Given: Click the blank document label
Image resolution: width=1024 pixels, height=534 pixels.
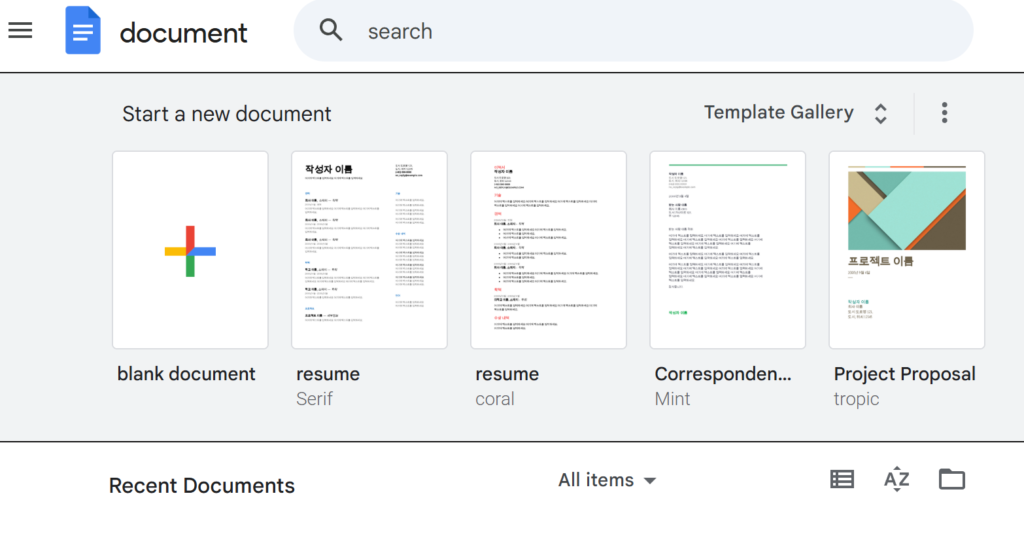Looking at the screenshot, I should click(186, 374).
